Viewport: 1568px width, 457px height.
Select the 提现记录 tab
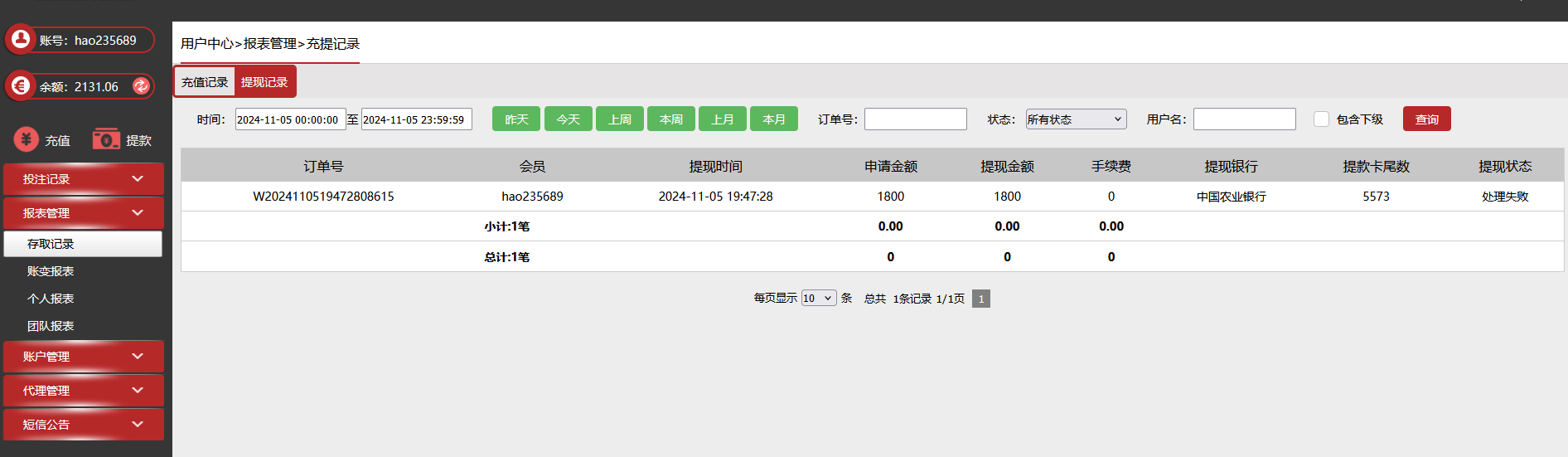pos(264,82)
